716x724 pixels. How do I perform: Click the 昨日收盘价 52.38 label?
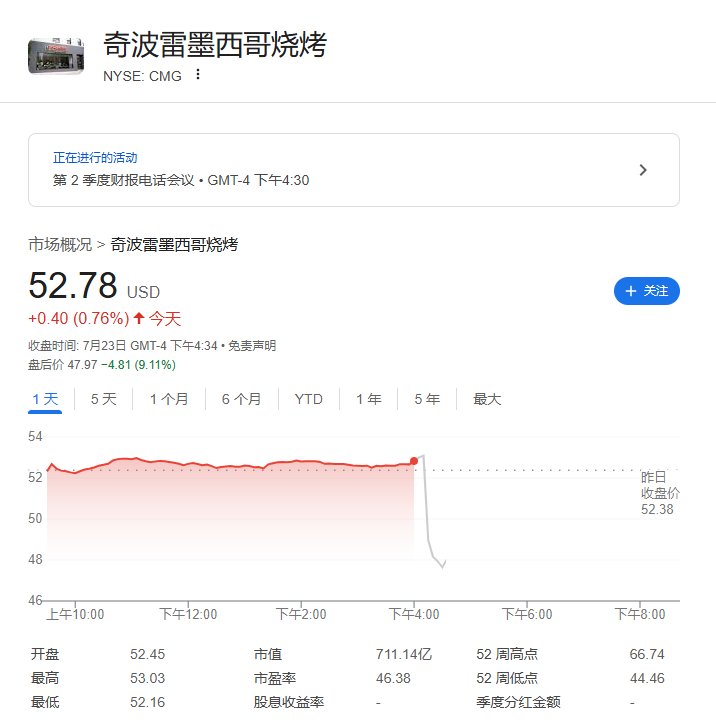[x=660, y=493]
